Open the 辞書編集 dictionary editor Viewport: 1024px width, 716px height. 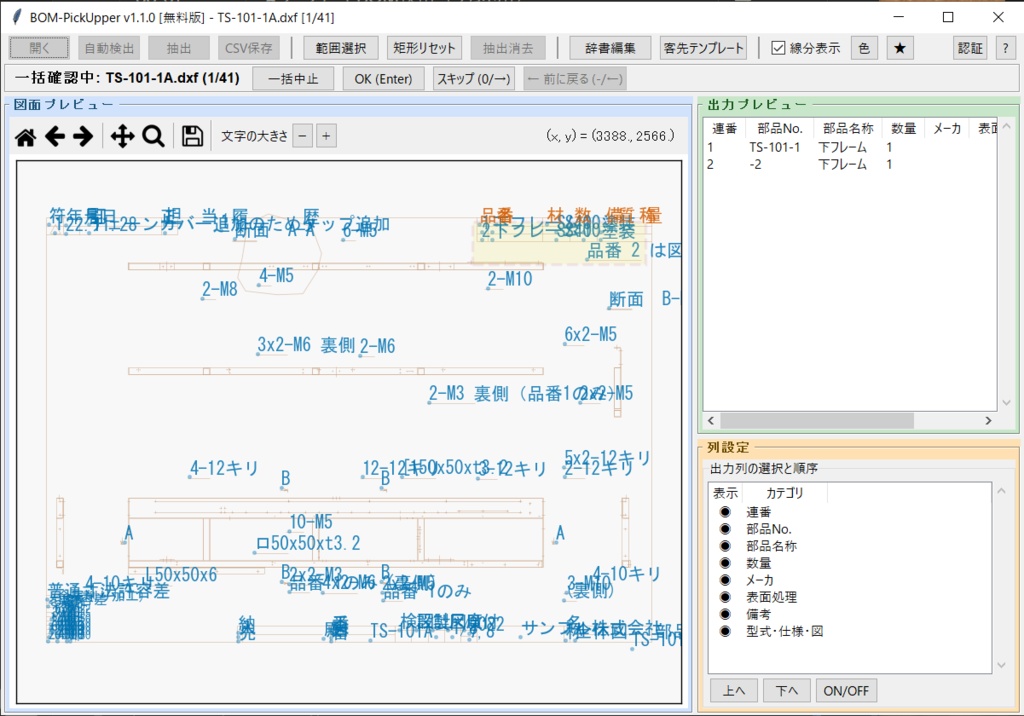click(610, 48)
